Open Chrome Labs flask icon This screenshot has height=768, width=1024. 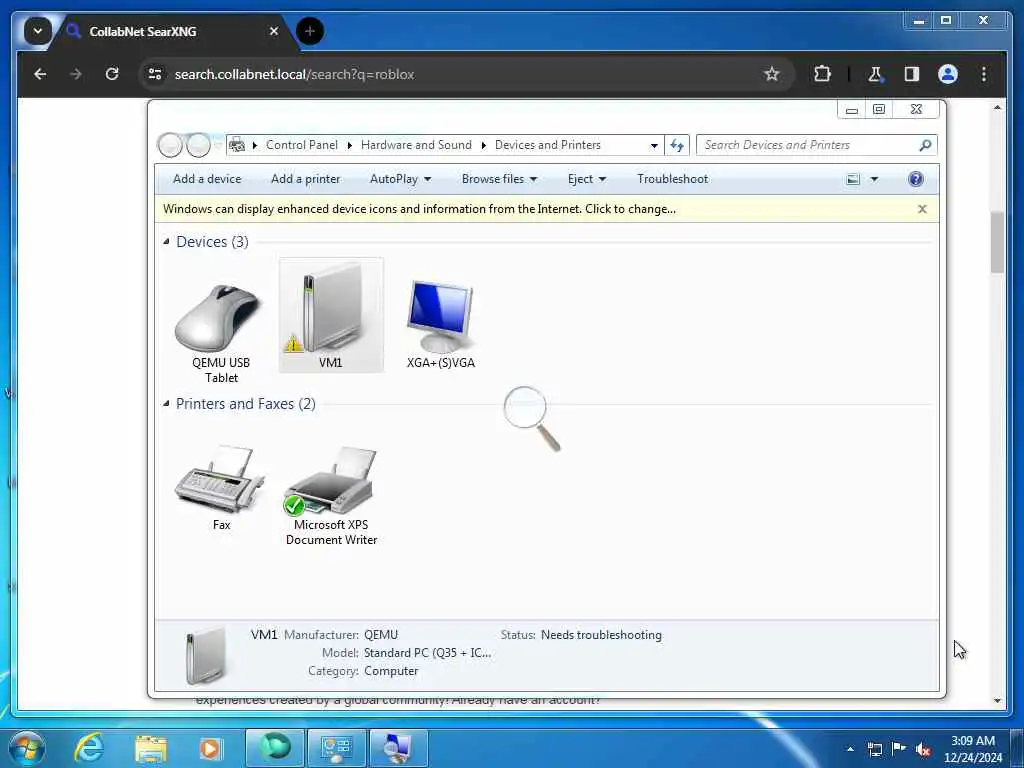875,74
